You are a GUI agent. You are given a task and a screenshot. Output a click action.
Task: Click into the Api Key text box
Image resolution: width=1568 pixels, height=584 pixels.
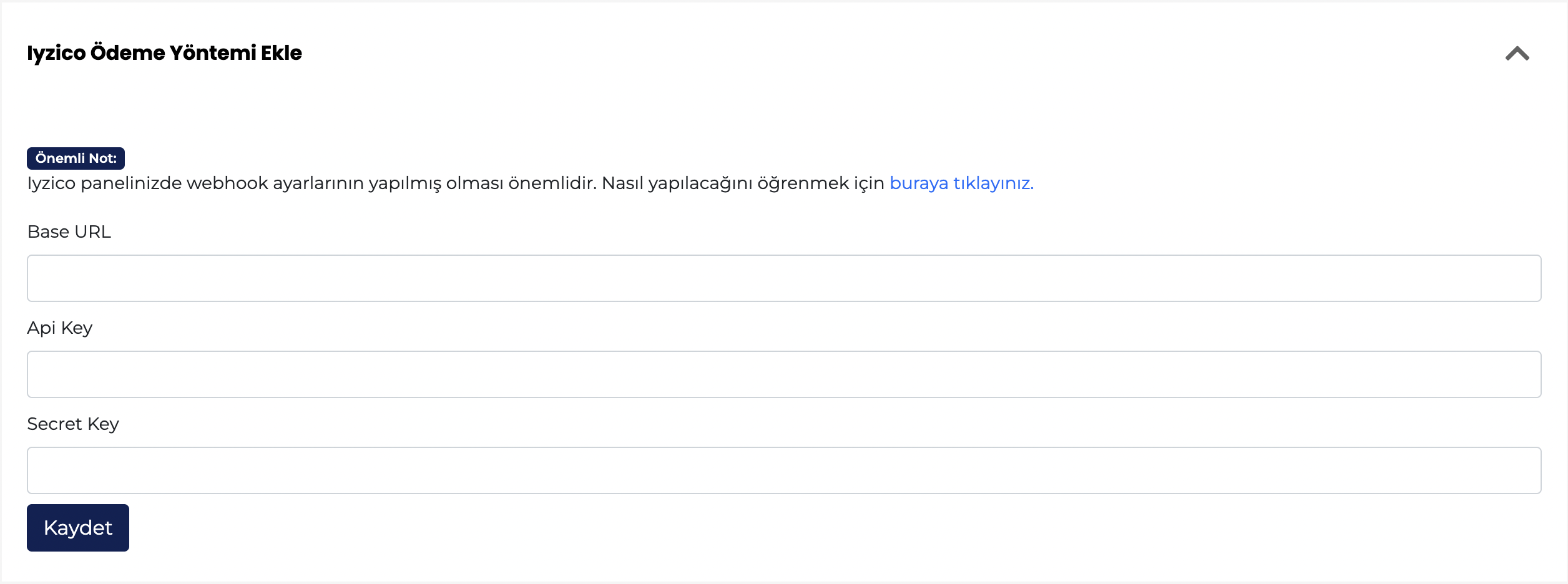coord(783,374)
